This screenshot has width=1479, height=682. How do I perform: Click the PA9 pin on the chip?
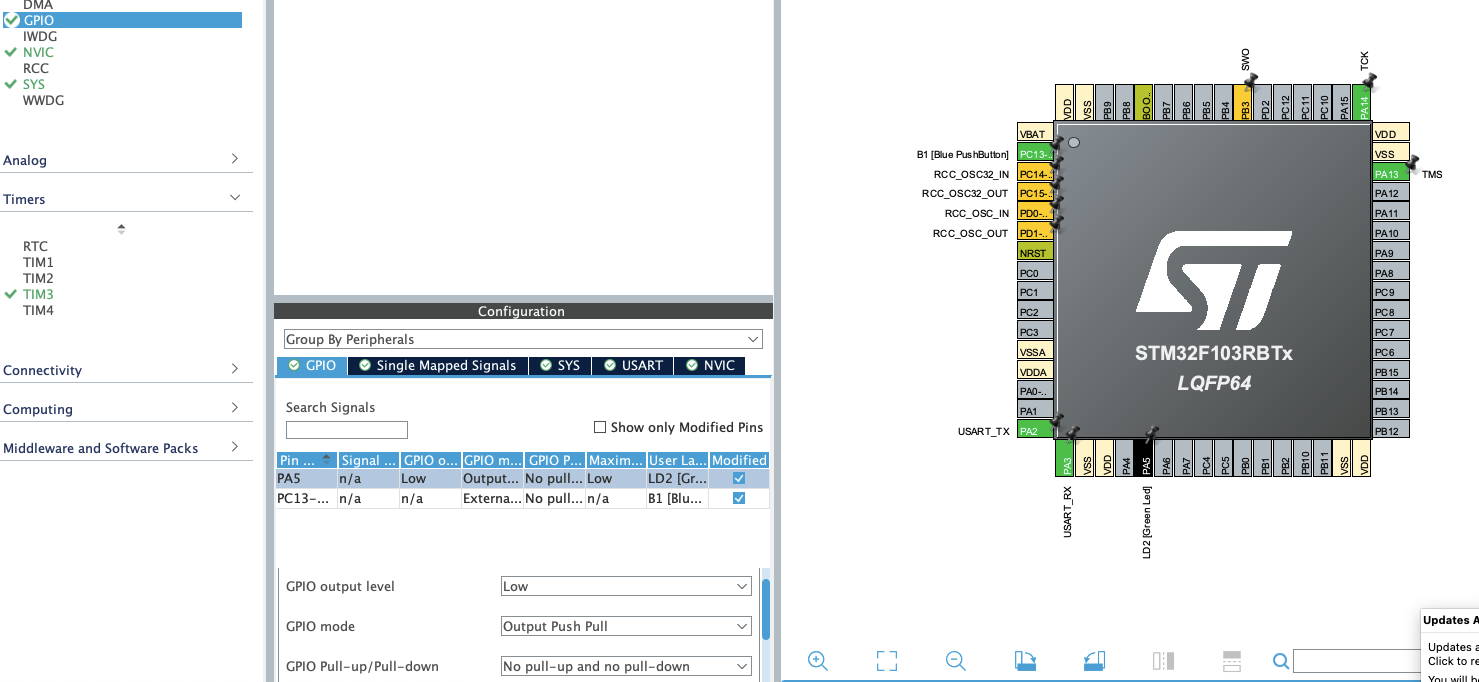coord(1390,253)
